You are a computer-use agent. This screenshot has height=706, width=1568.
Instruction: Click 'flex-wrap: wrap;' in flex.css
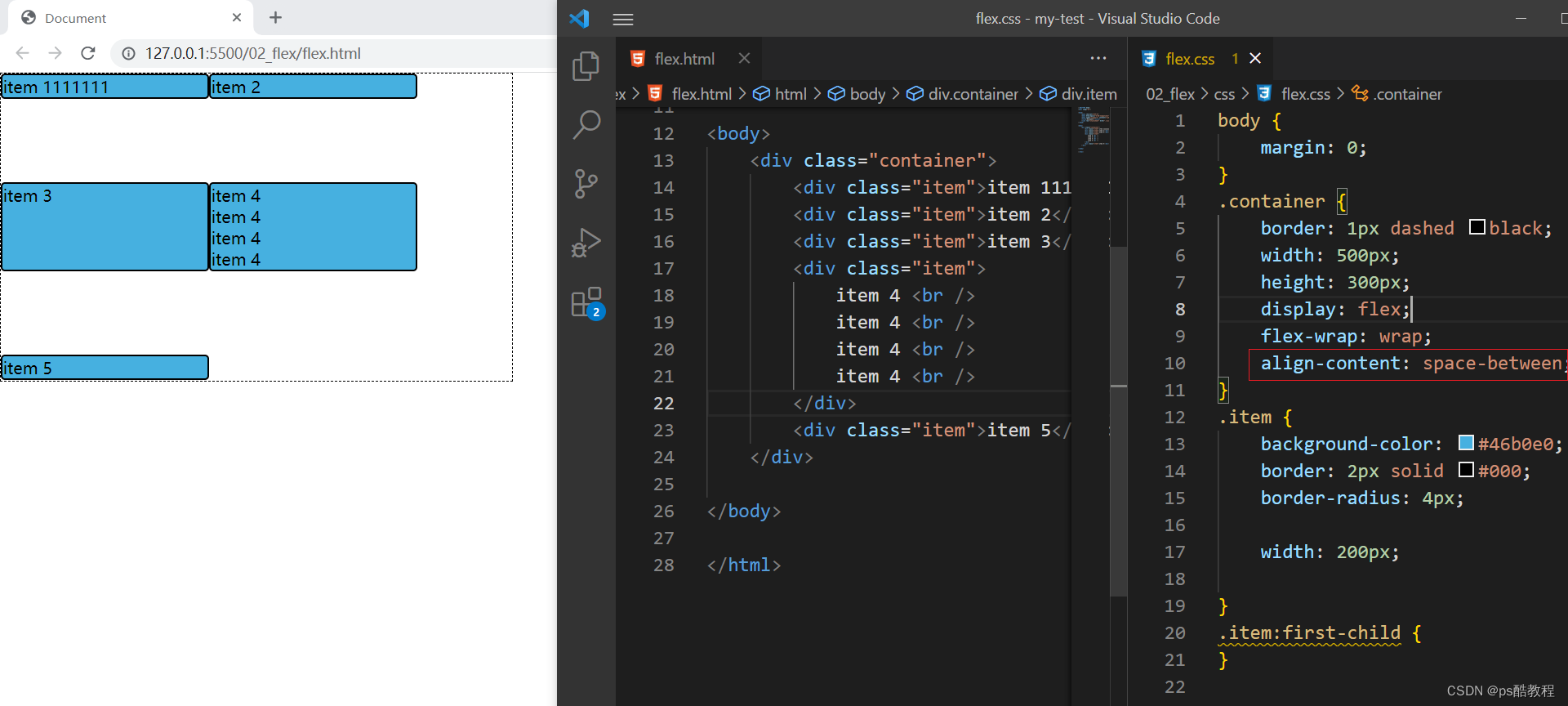(1346, 336)
